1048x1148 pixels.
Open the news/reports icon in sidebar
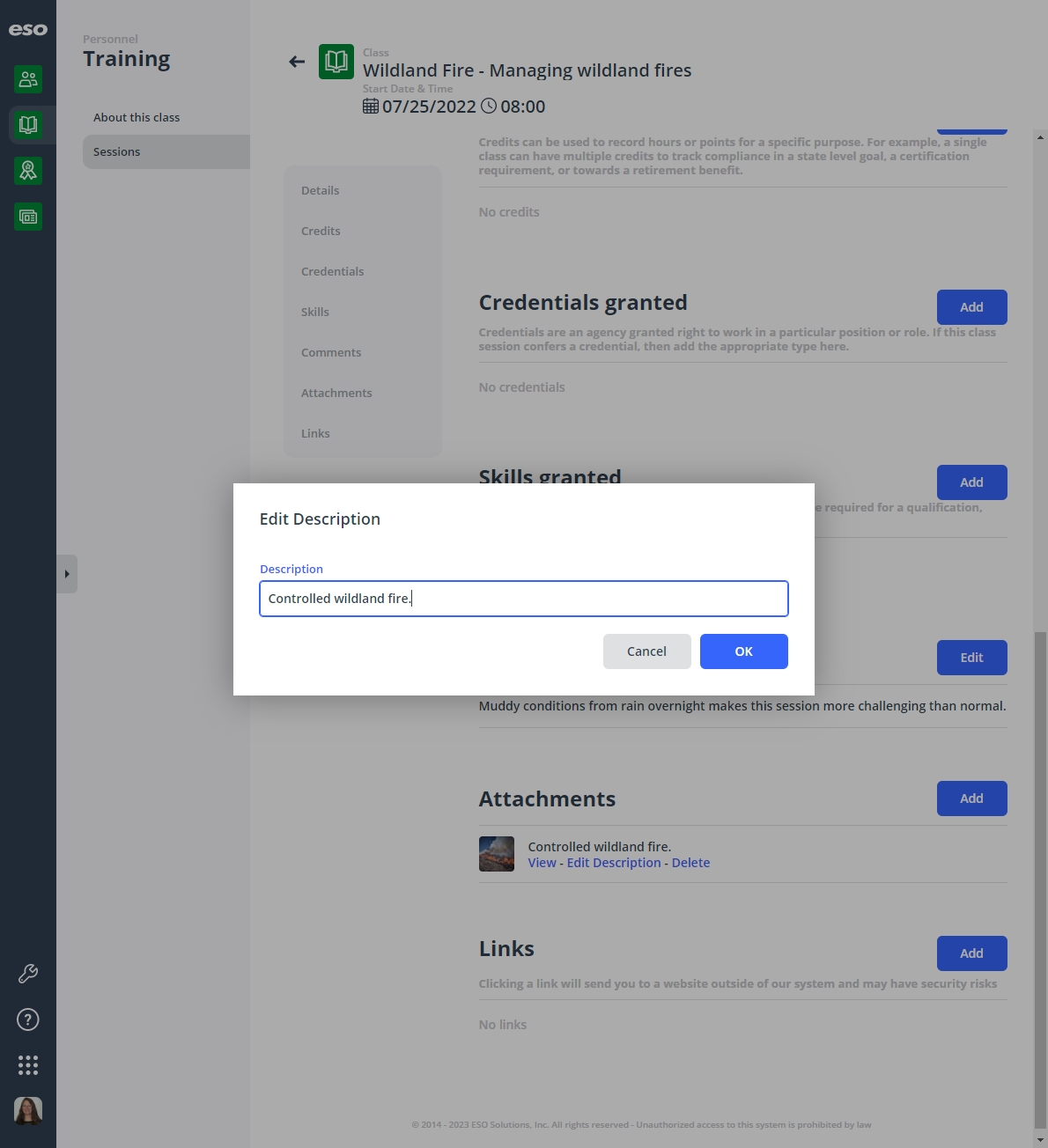click(x=28, y=217)
